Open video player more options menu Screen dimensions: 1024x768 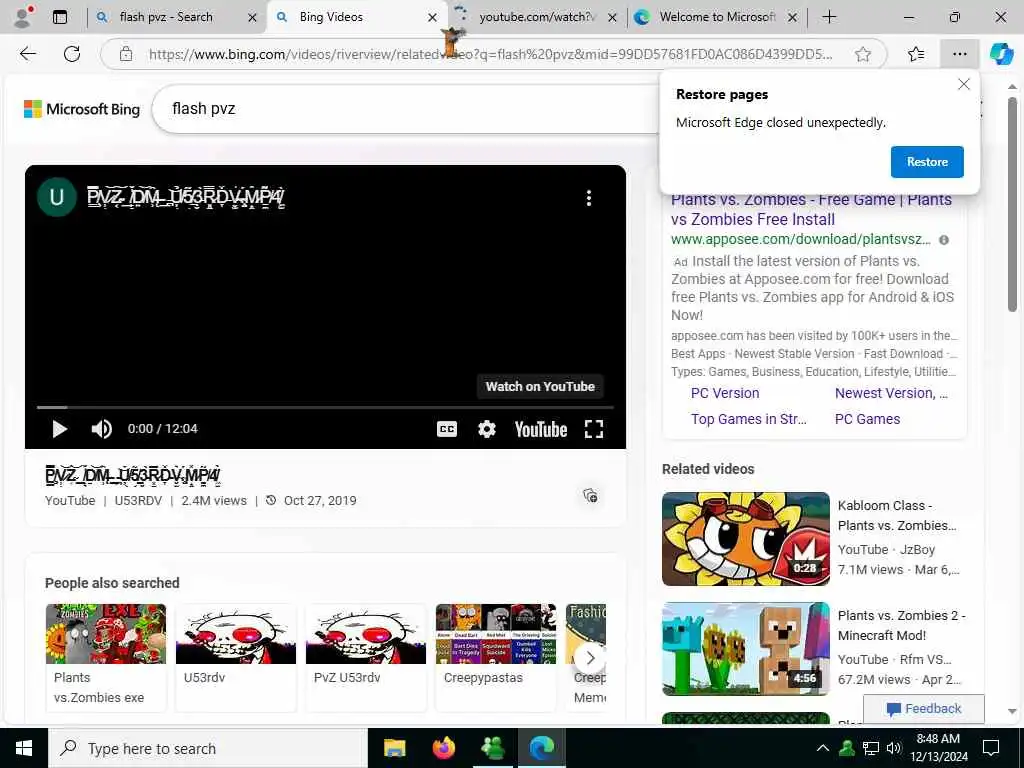coord(588,198)
